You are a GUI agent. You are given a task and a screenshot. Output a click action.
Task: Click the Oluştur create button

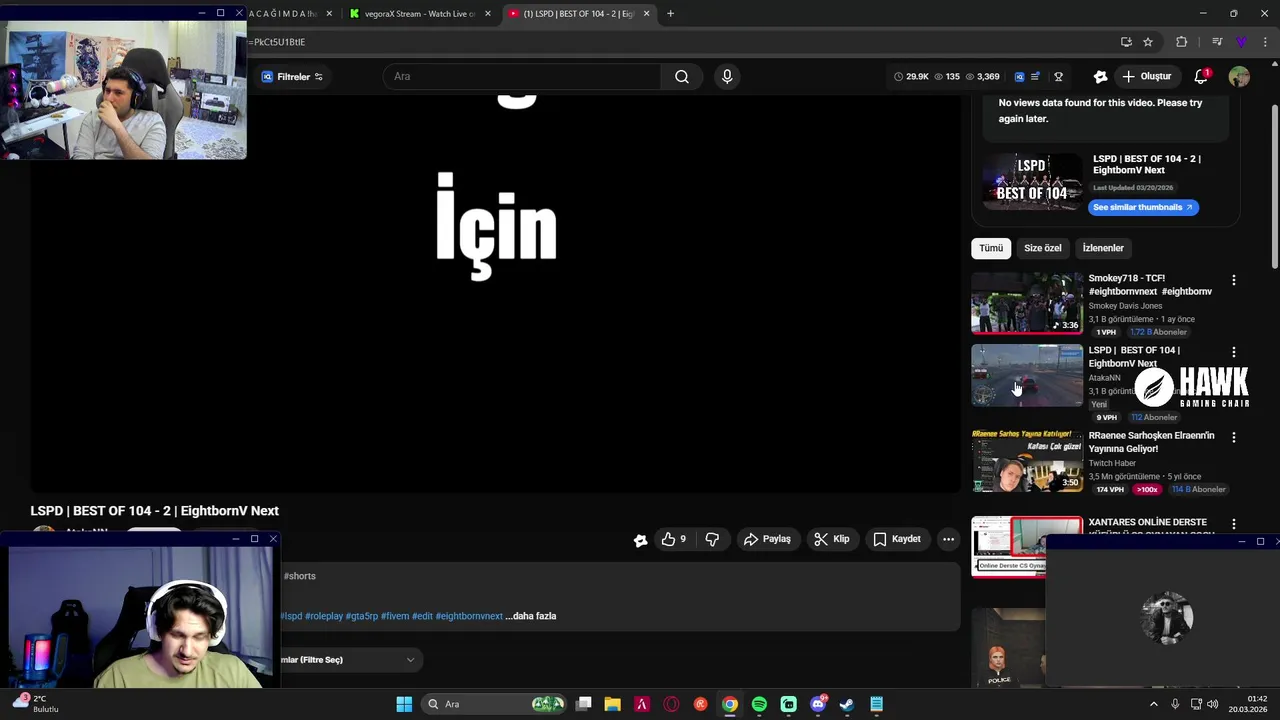click(x=1146, y=77)
